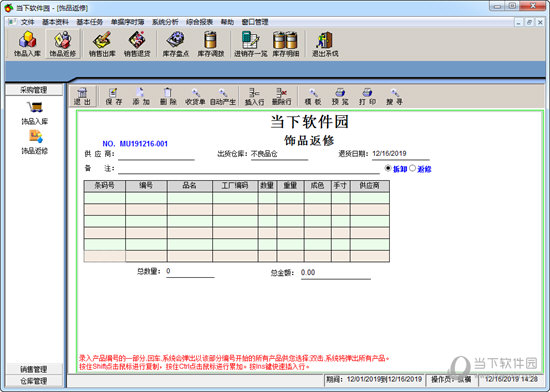The image size is (550, 392).
Task: Click the 退货日期 field 12/16/2019
Action: click(401, 154)
